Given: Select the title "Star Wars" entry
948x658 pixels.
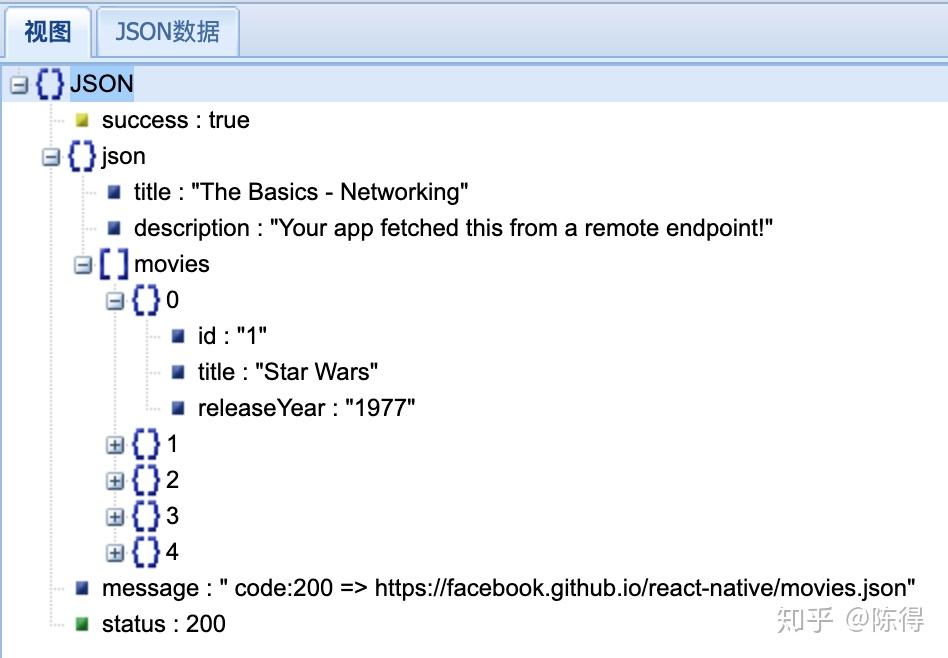Looking at the screenshot, I should point(288,372).
